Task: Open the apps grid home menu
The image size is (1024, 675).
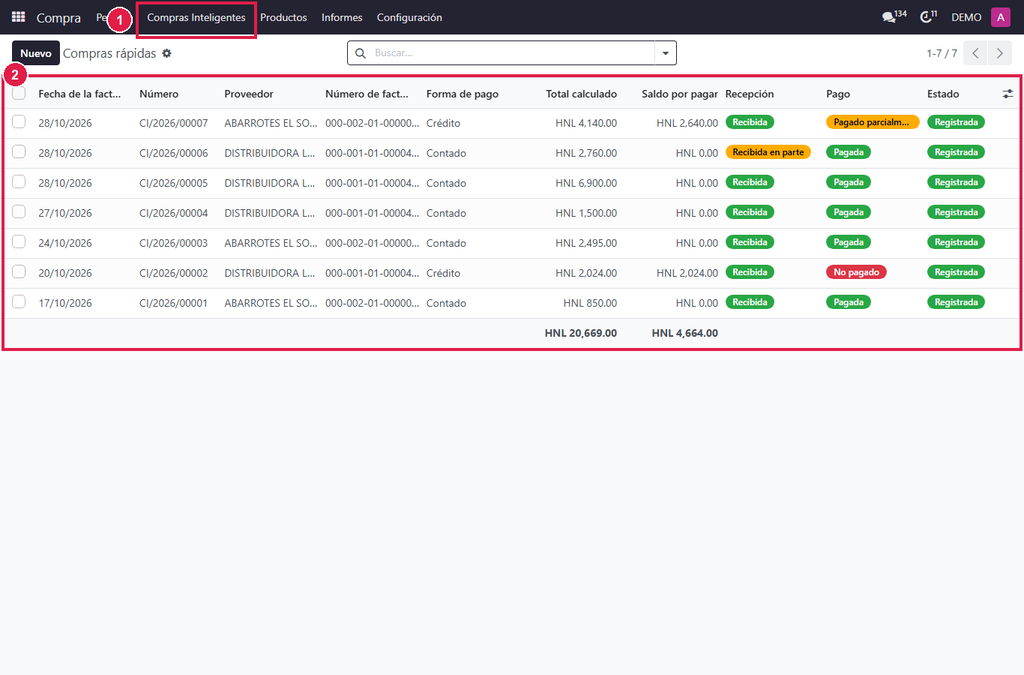Action: 18,17
